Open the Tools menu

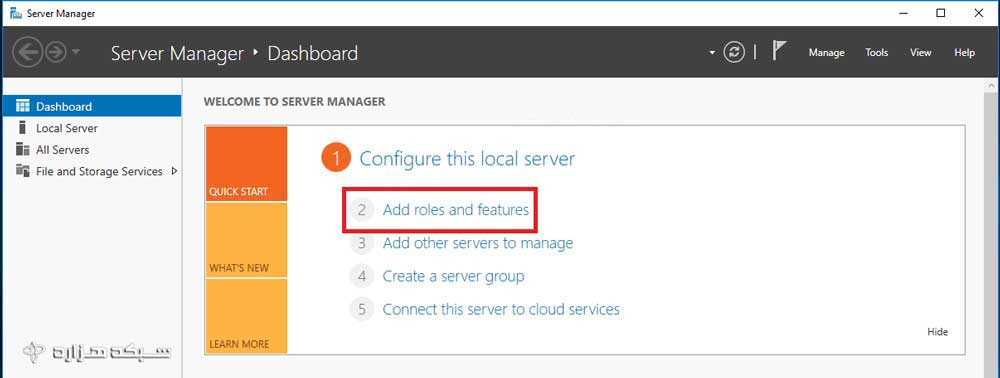876,53
